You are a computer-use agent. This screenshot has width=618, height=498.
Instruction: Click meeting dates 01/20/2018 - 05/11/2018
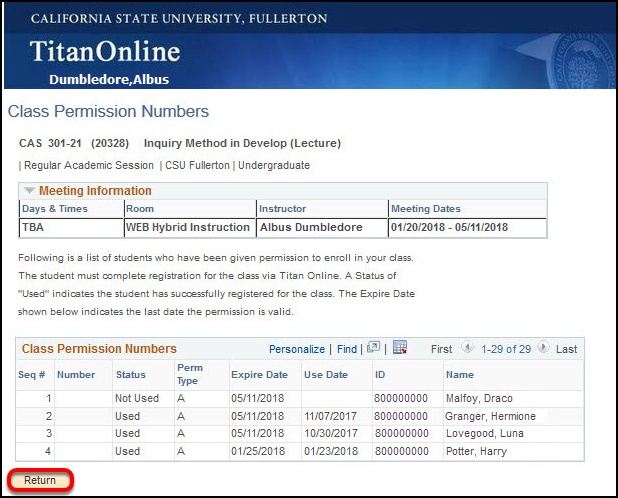(449, 227)
